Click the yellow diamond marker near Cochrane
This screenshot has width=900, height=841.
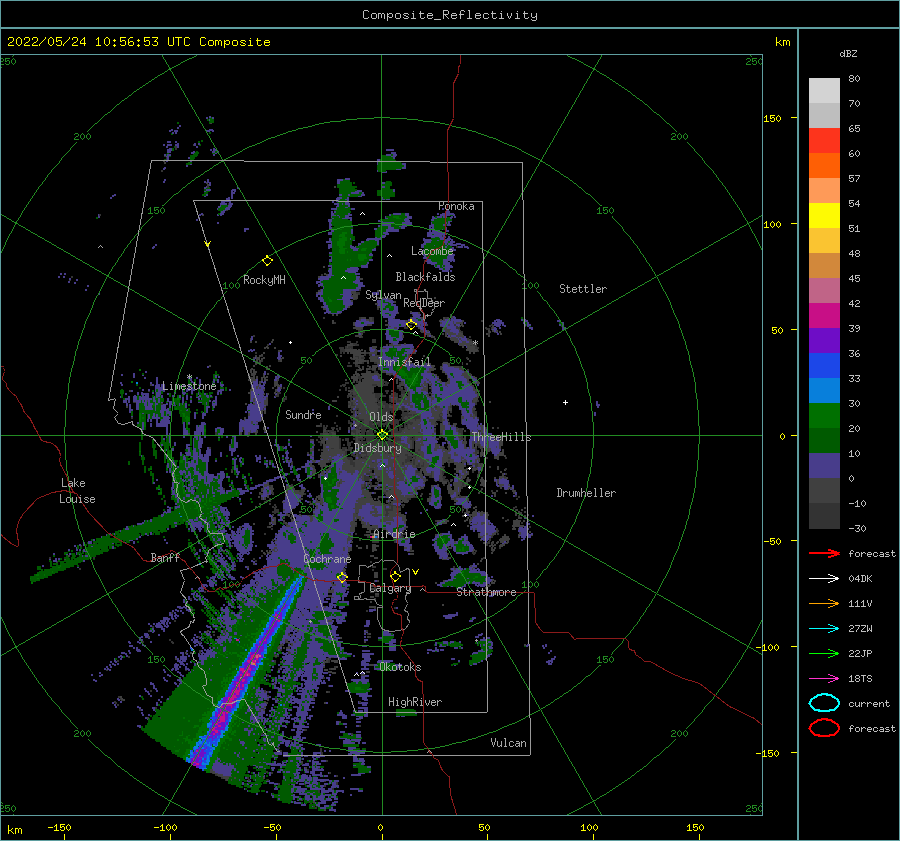pos(342,577)
